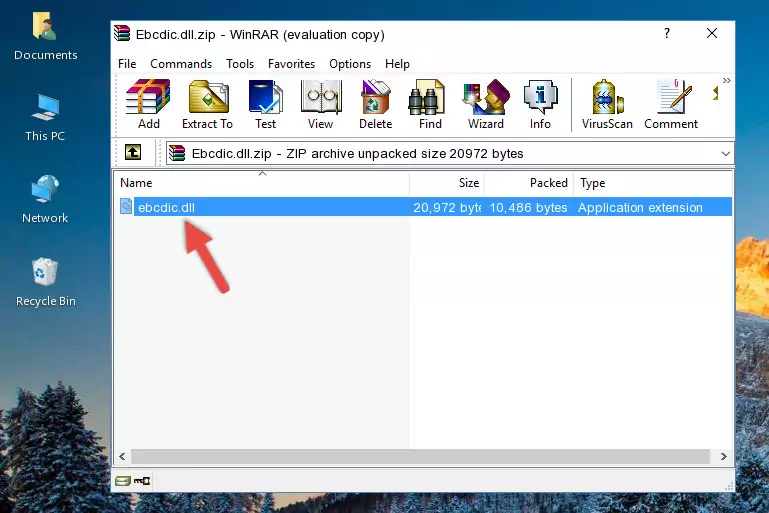Close the WinRAR window
The image size is (769, 513).
712,33
